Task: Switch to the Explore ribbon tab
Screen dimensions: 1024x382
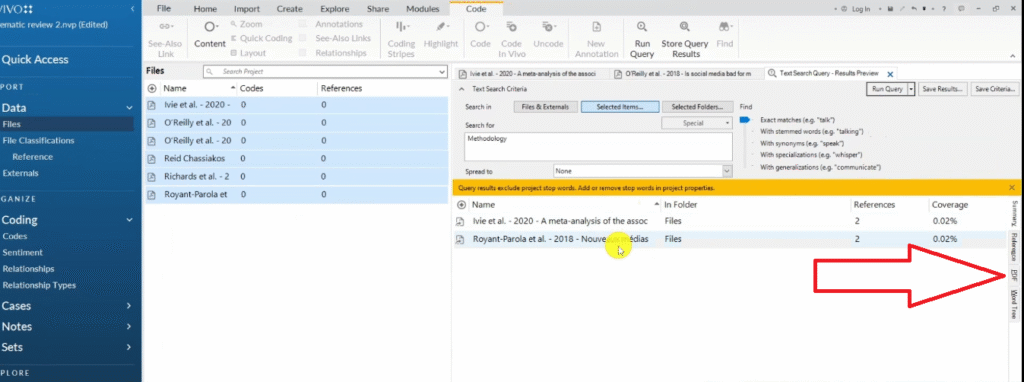Action: pyautogui.click(x=334, y=9)
